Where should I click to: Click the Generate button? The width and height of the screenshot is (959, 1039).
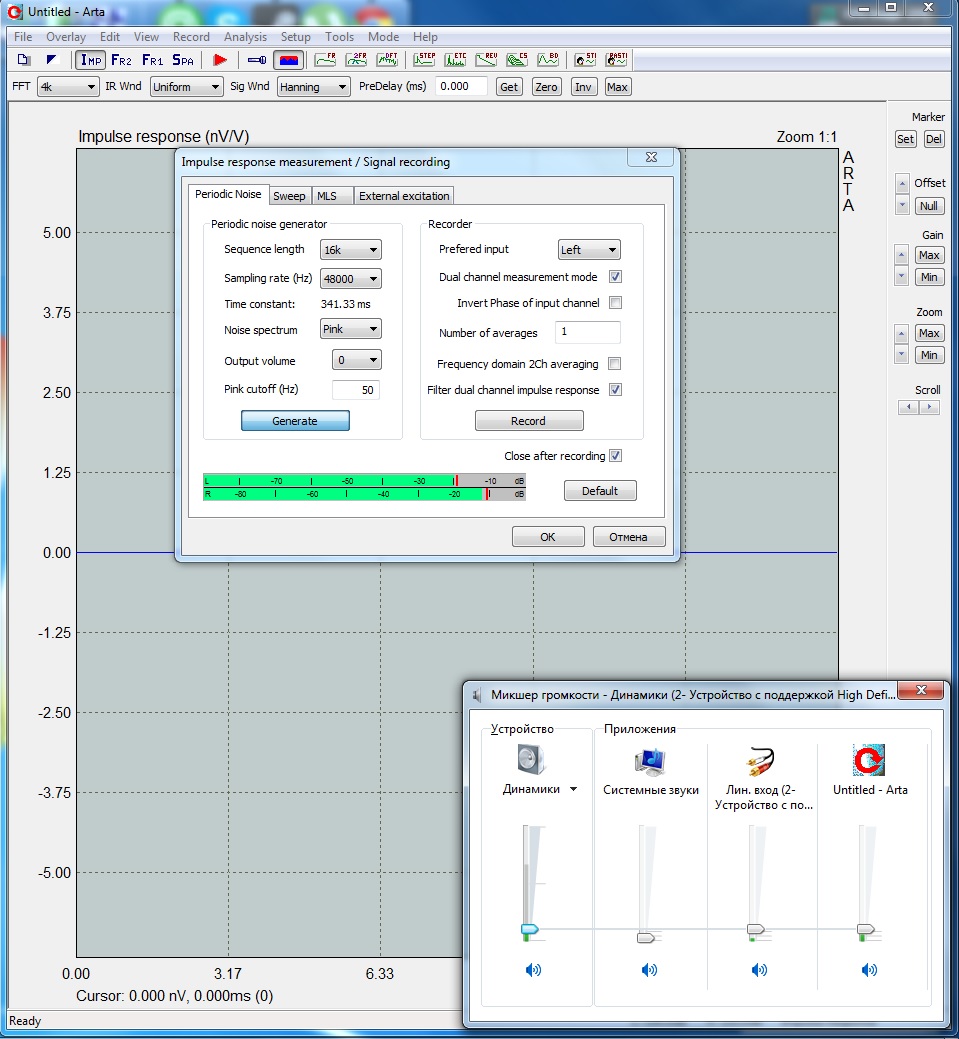tap(295, 421)
